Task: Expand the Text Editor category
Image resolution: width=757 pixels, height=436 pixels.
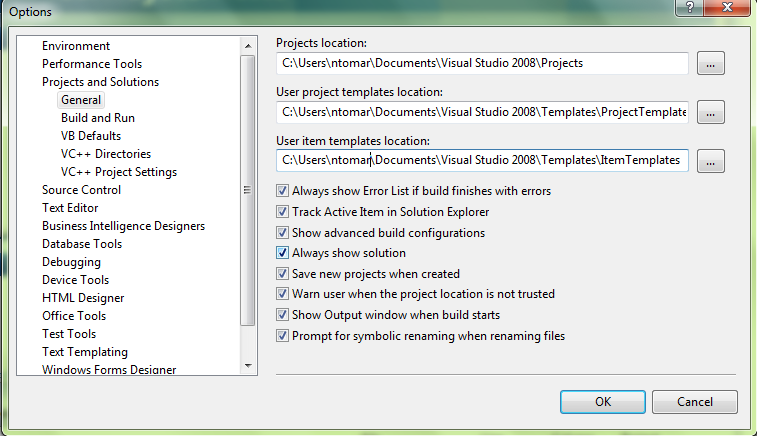Action: [x=69, y=208]
